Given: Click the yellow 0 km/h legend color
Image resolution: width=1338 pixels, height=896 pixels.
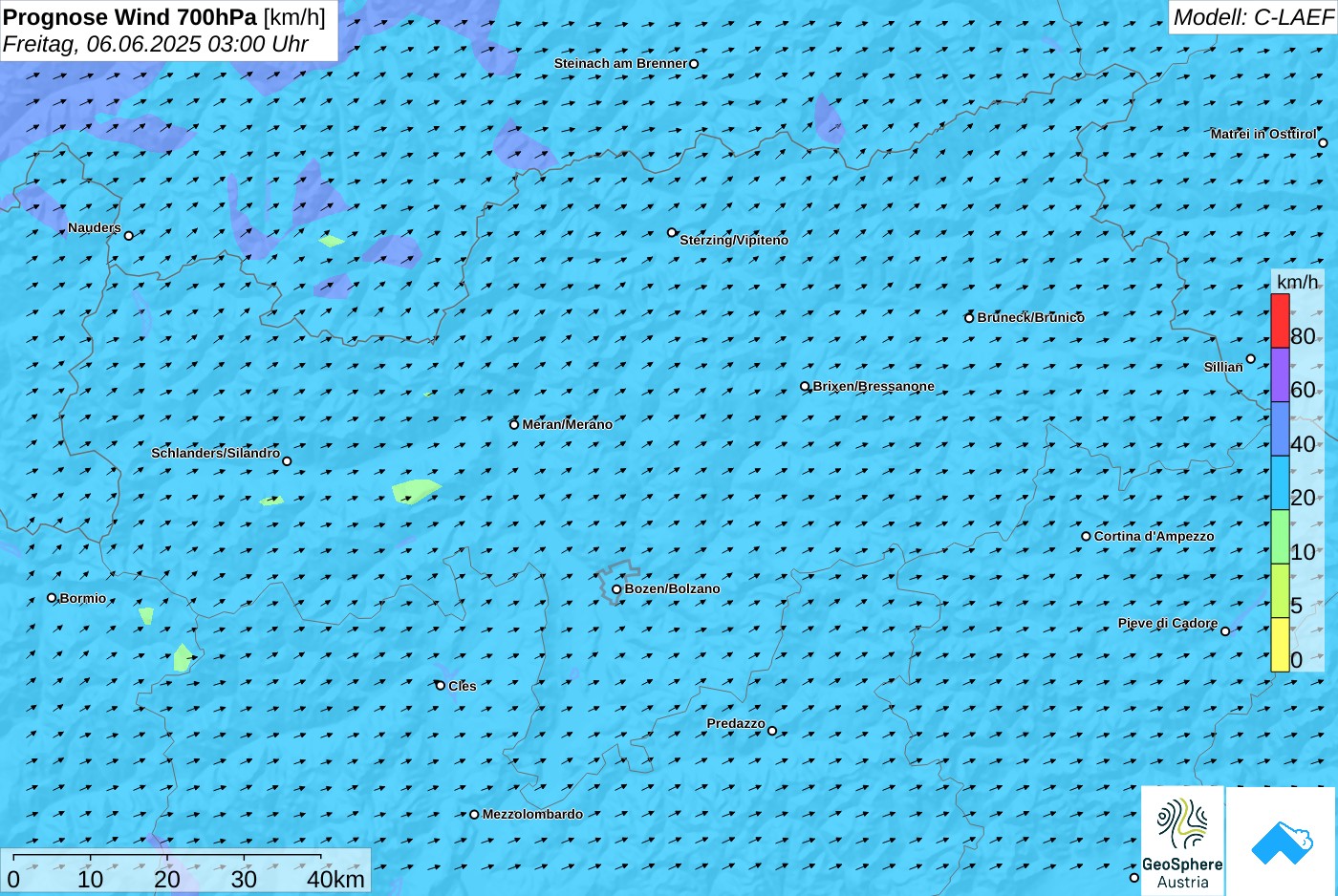Looking at the screenshot, I should coord(1280,645).
